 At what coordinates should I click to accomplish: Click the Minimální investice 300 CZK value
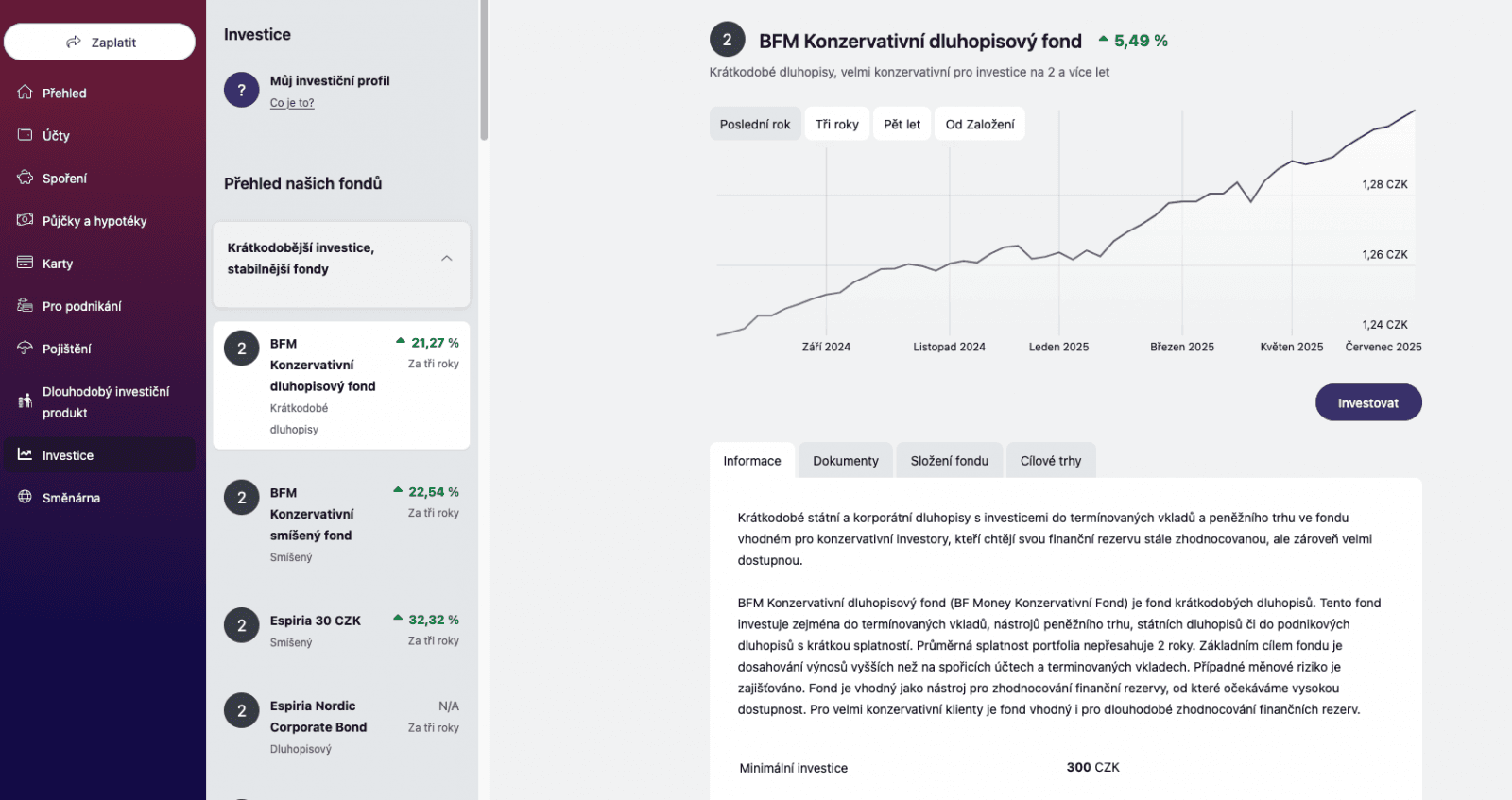1092,767
